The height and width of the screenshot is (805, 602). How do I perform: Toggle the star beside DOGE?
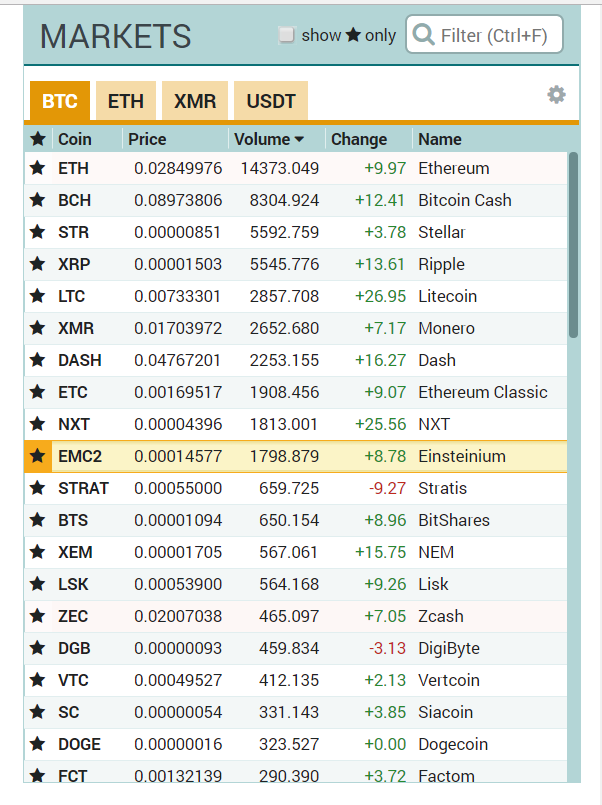(x=38, y=744)
